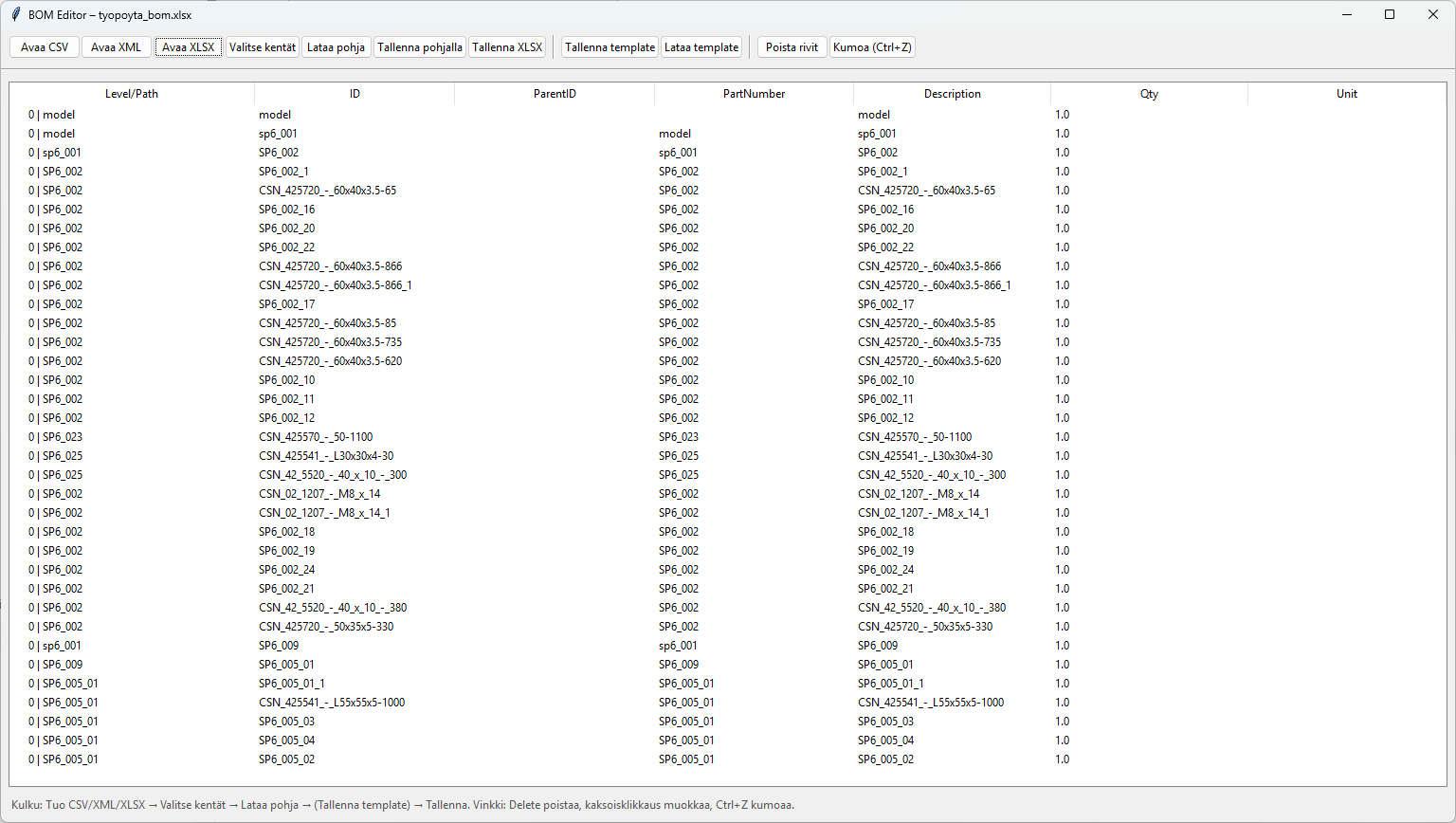
Task: Select PartNumber cell model
Action: (675, 134)
